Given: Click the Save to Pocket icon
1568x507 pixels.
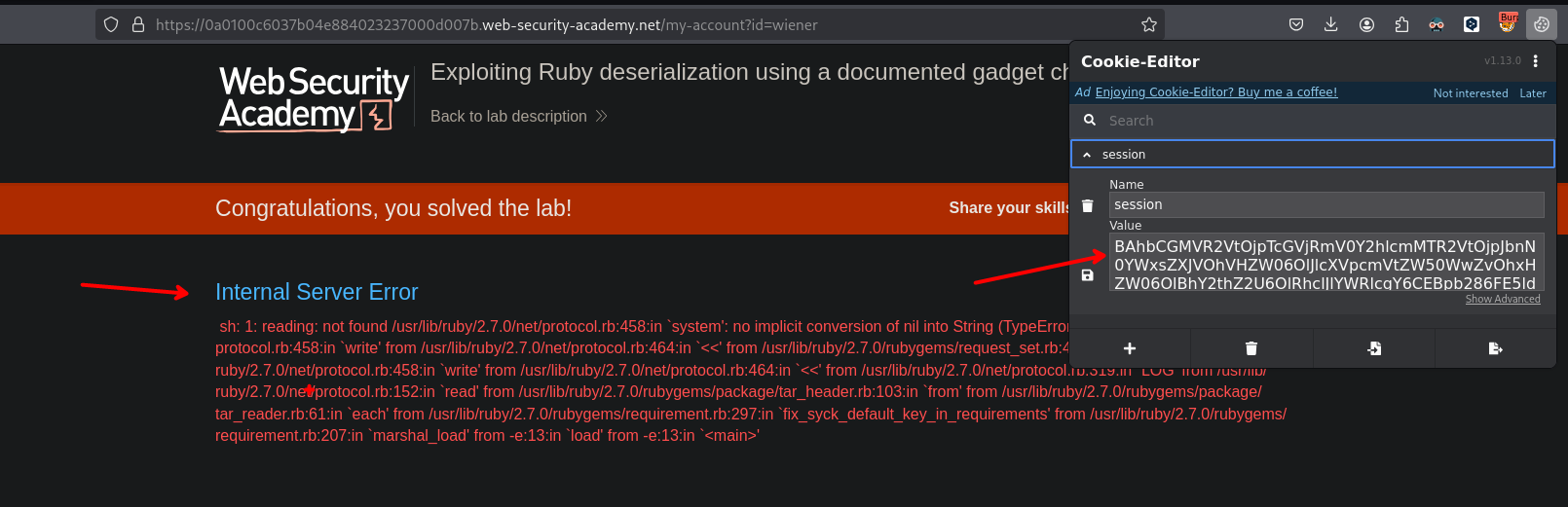Looking at the screenshot, I should (1296, 24).
